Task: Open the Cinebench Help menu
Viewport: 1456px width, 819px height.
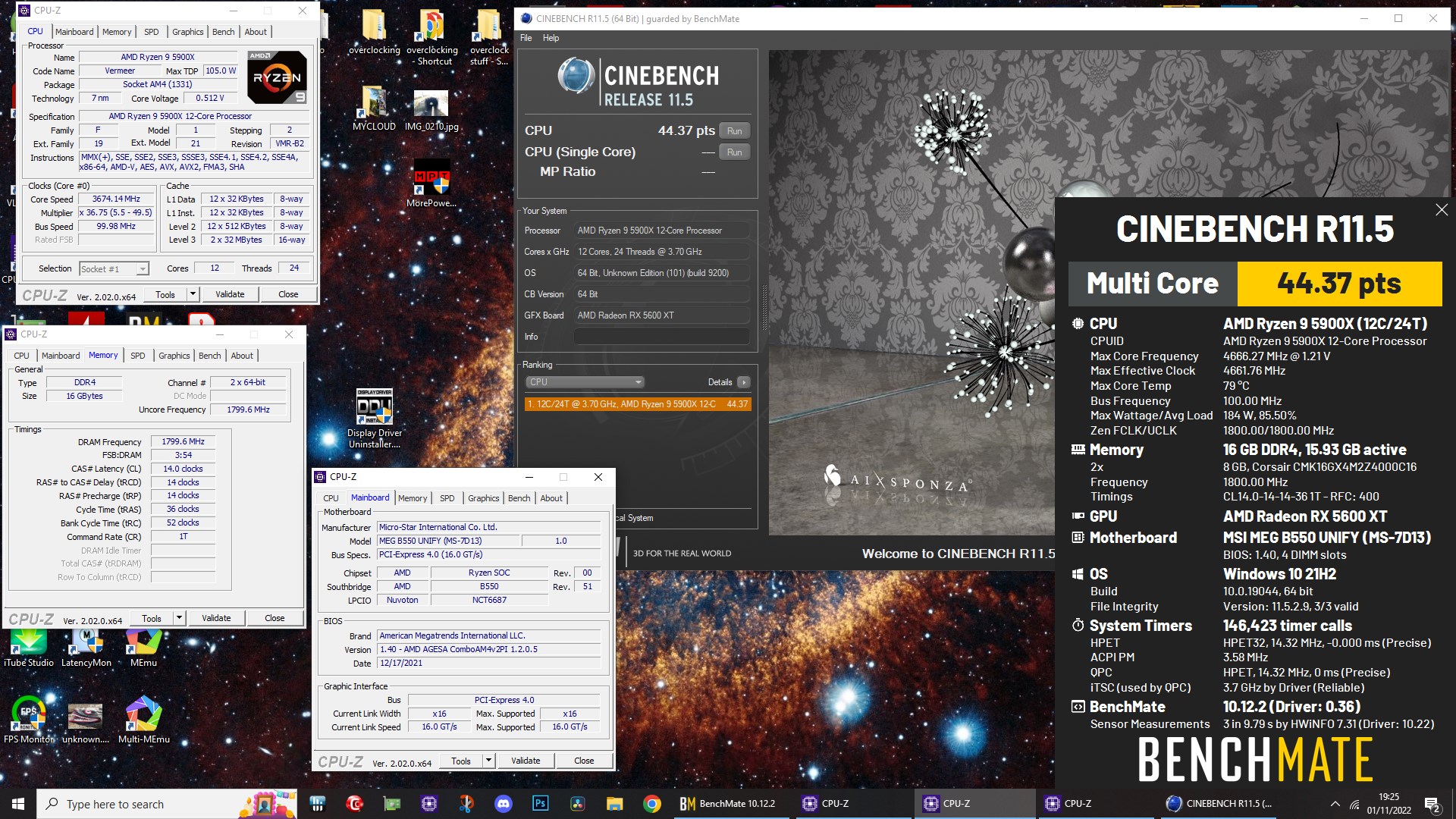Action: coord(551,38)
